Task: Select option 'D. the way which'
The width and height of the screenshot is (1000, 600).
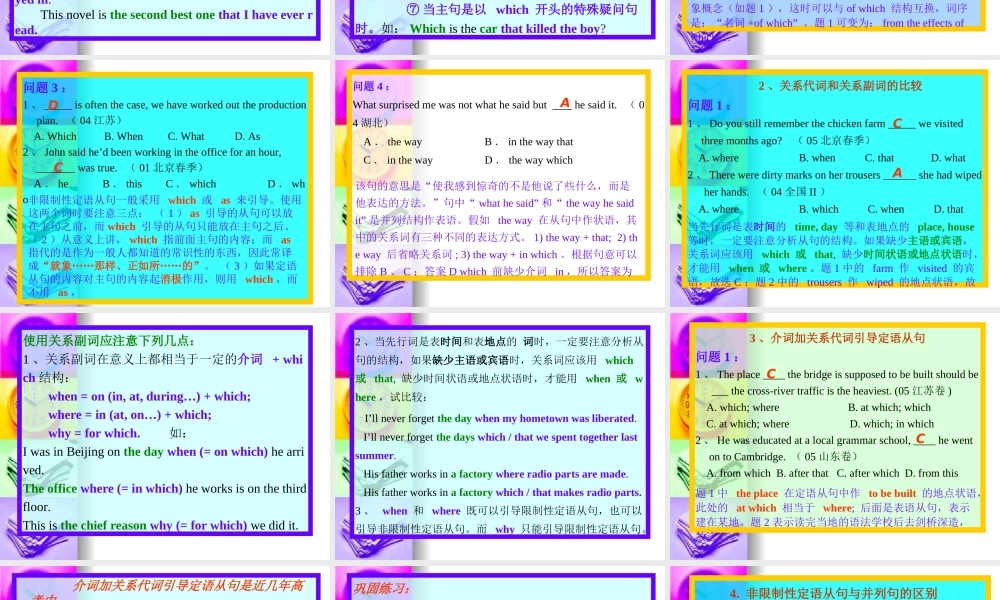Action: 529,160
